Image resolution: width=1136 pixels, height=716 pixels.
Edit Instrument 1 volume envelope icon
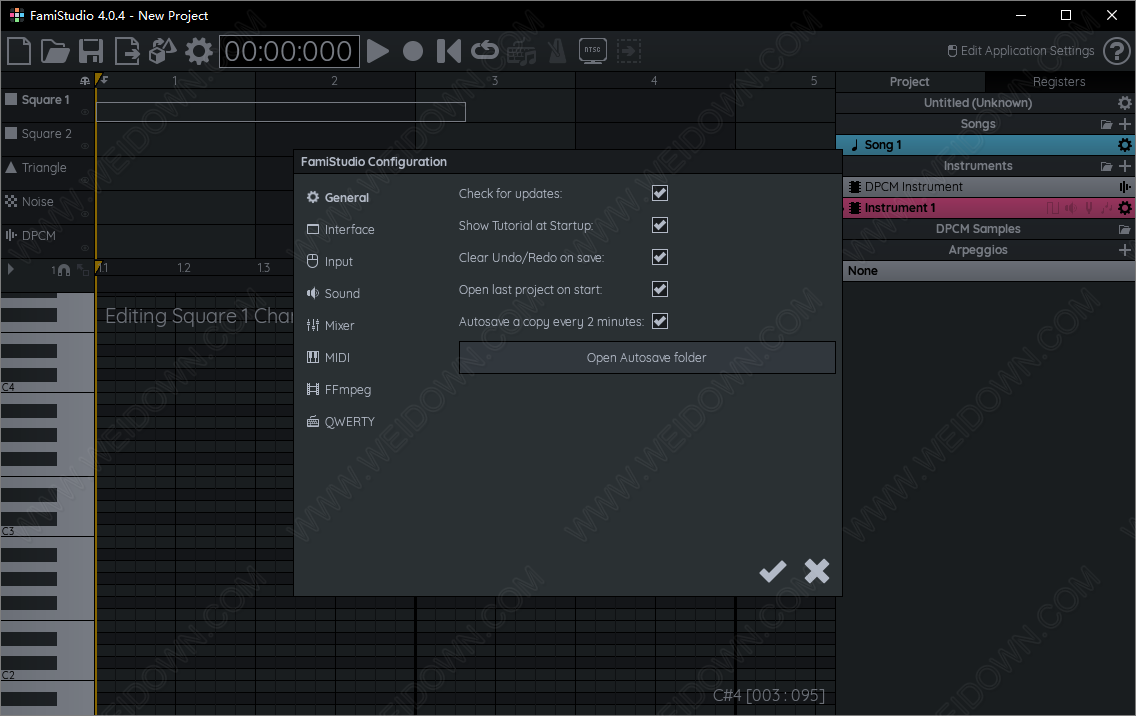[x=1071, y=208]
